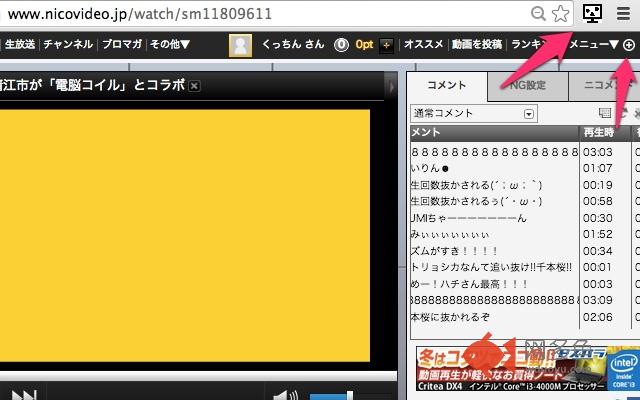Click the comment list display icon
This screenshot has width=640, height=400.
(604, 113)
